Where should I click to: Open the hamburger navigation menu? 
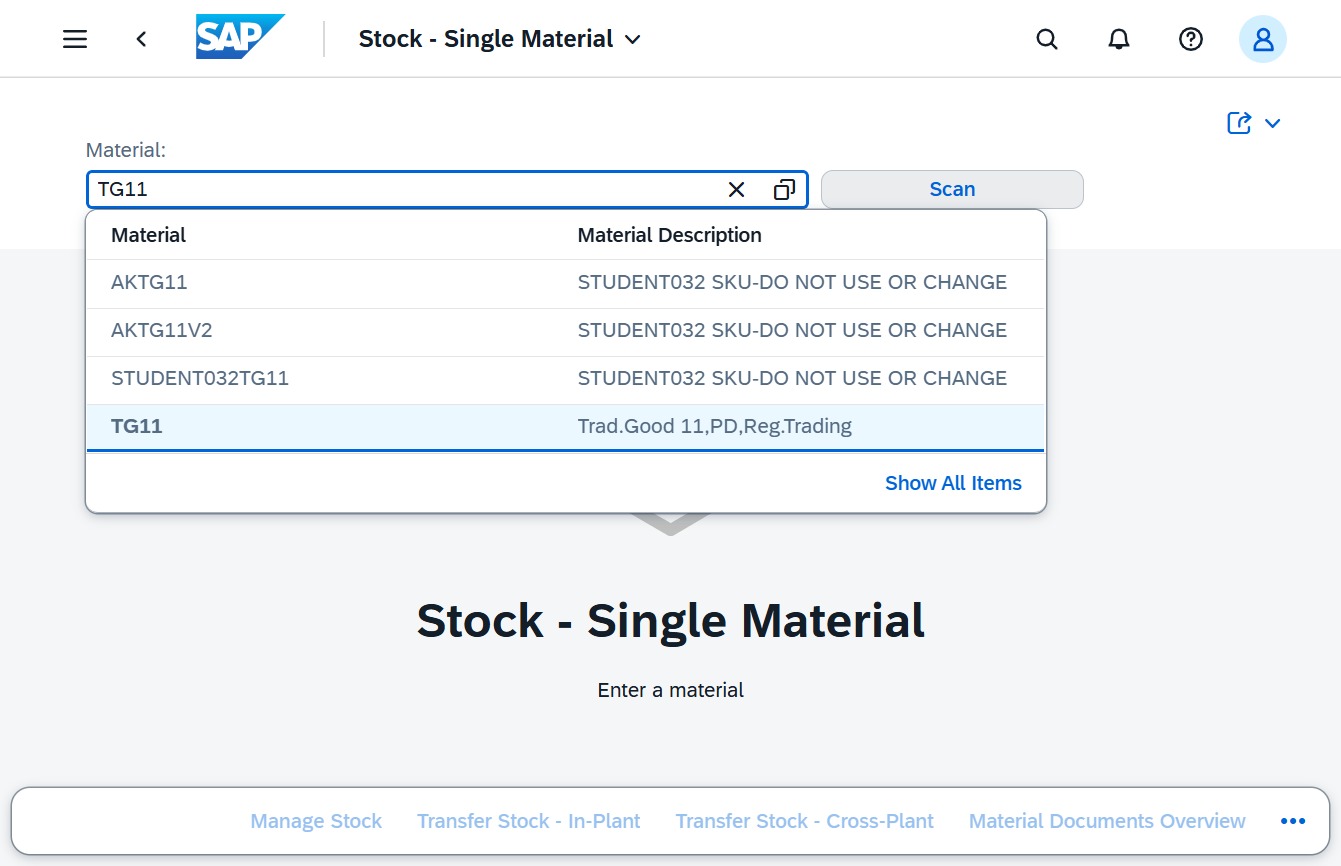click(x=75, y=39)
